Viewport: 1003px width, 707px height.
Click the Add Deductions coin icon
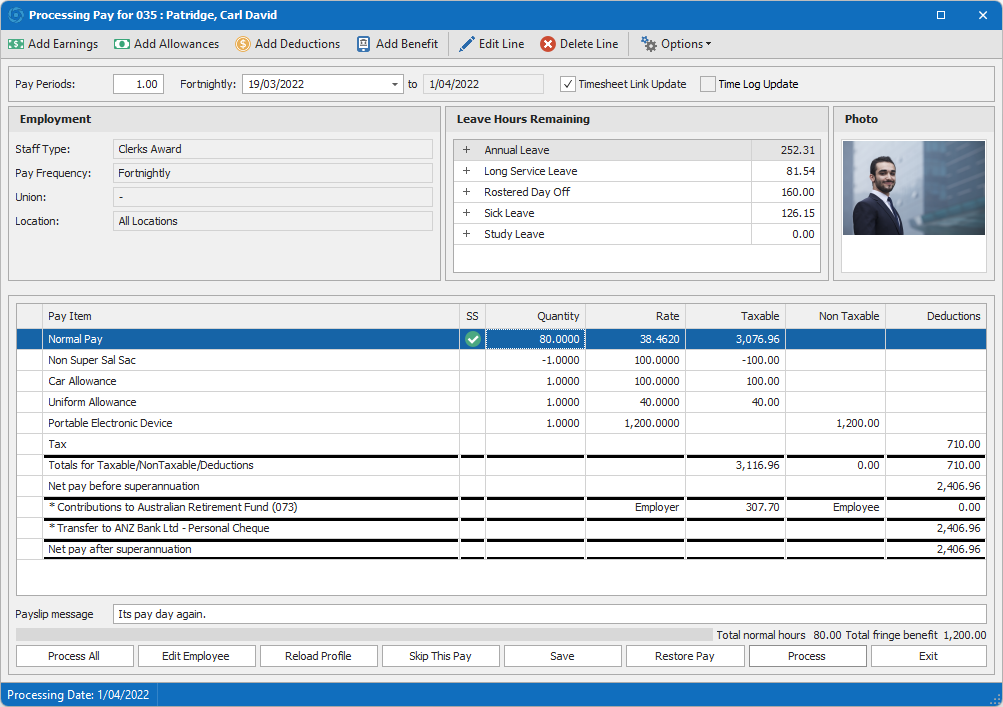tap(243, 44)
